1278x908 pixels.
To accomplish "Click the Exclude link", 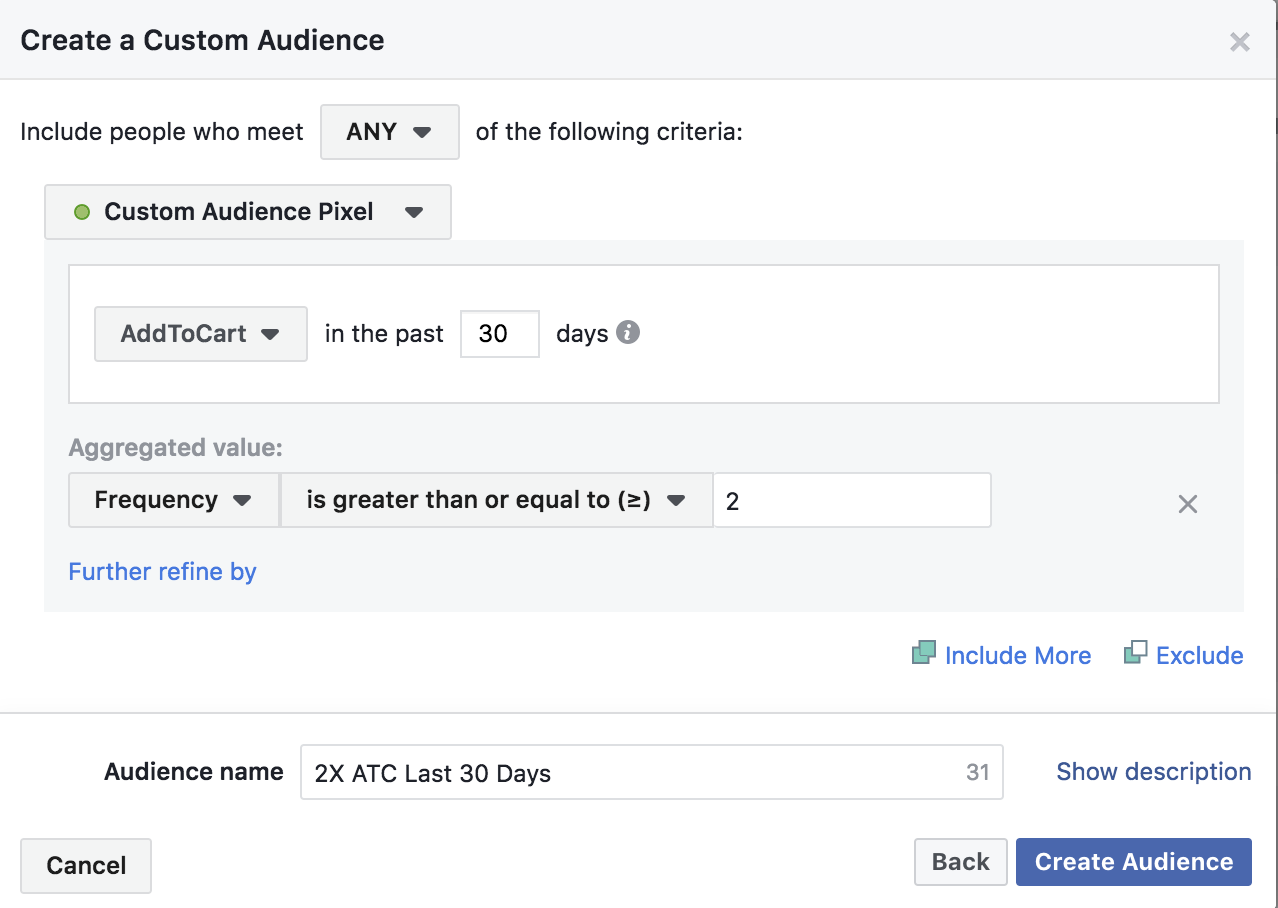I will tap(1200, 656).
